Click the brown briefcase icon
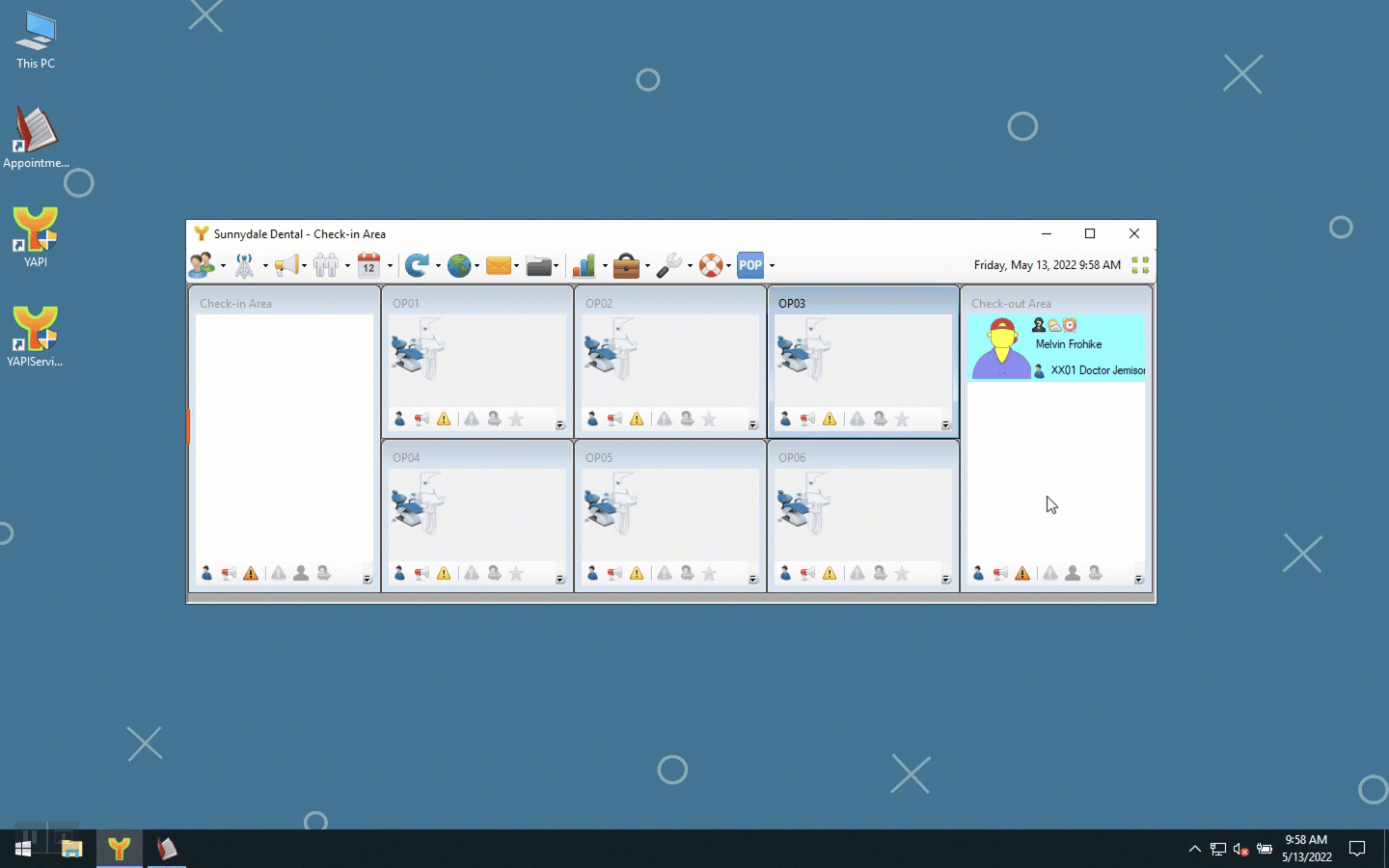The width and height of the screenshot is (1389, 868). click(626, 265)
